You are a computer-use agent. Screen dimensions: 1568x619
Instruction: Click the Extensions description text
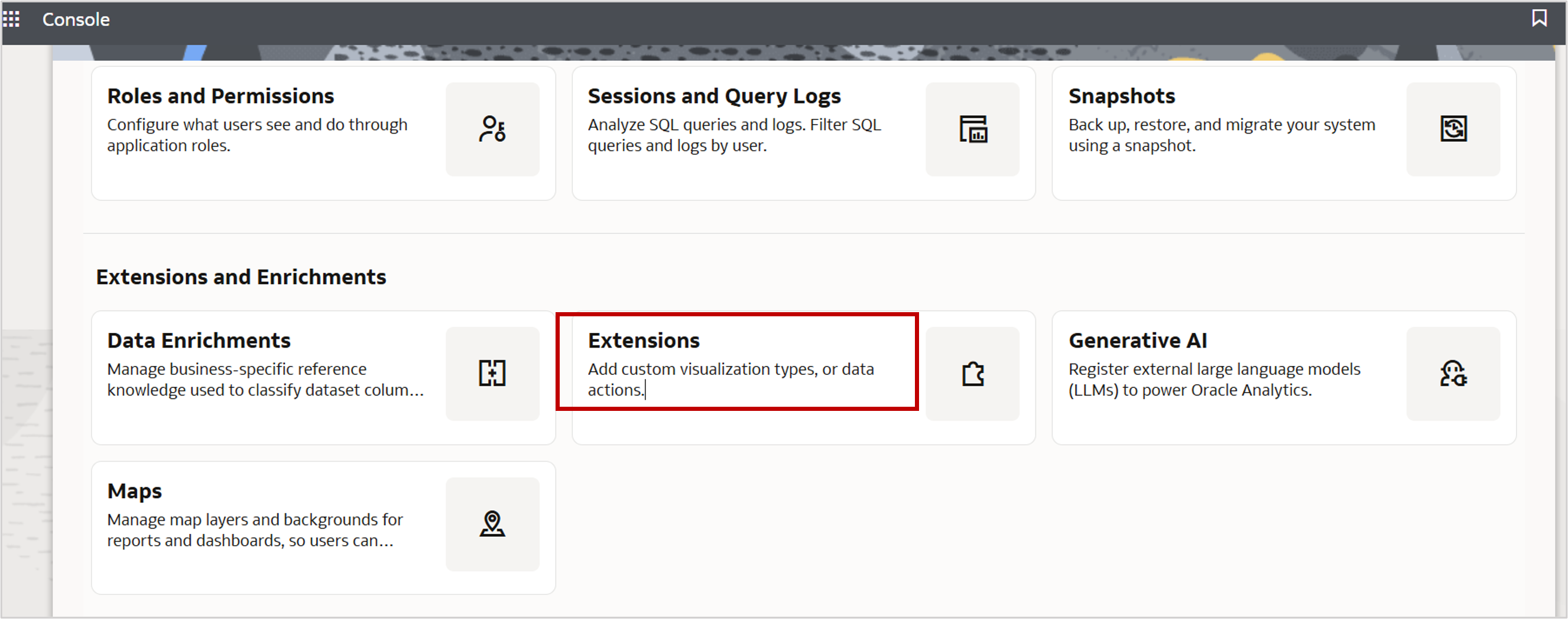pyautogui.click(x=731, y=378)
